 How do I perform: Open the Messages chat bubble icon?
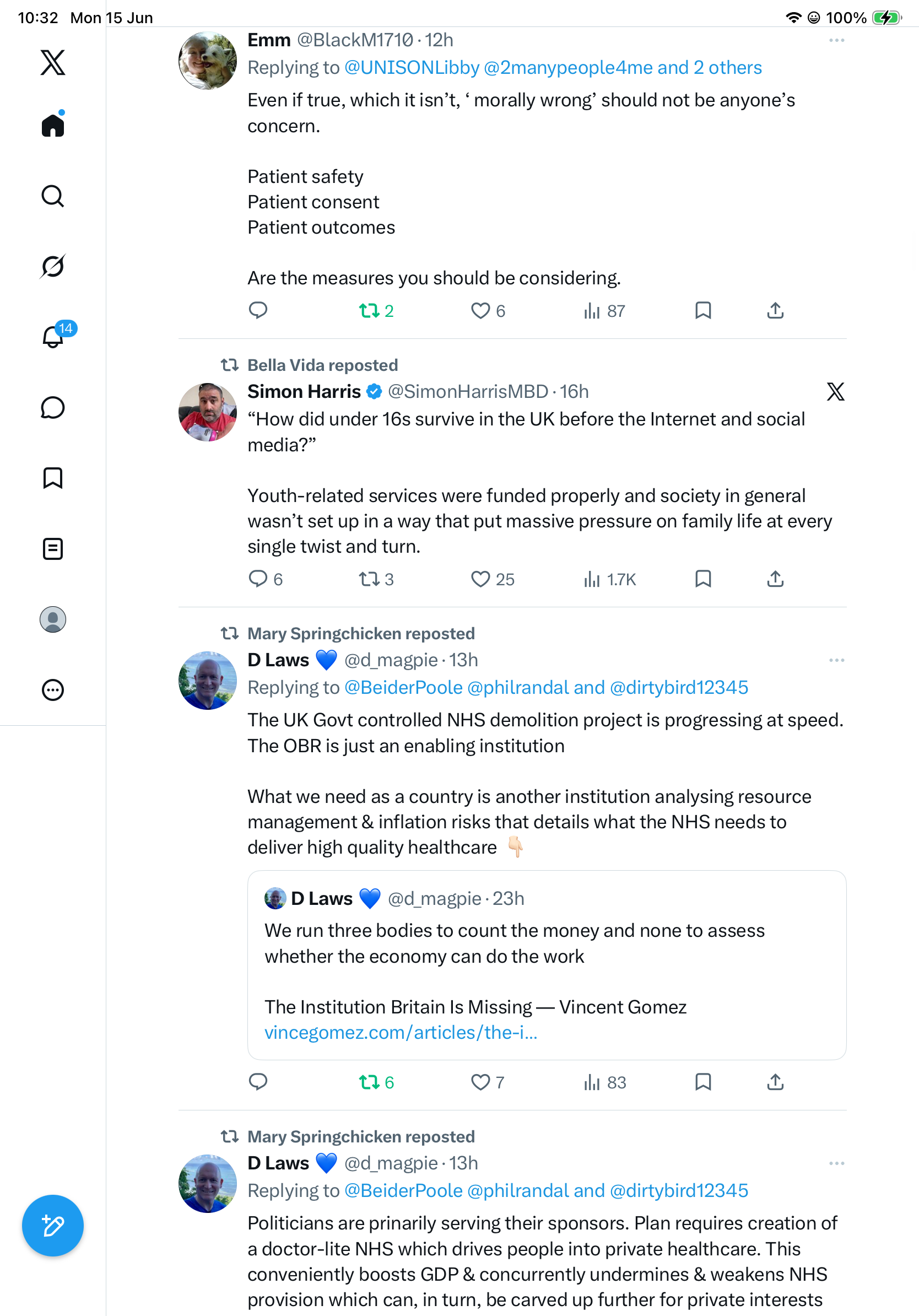(x=53, y=407)
